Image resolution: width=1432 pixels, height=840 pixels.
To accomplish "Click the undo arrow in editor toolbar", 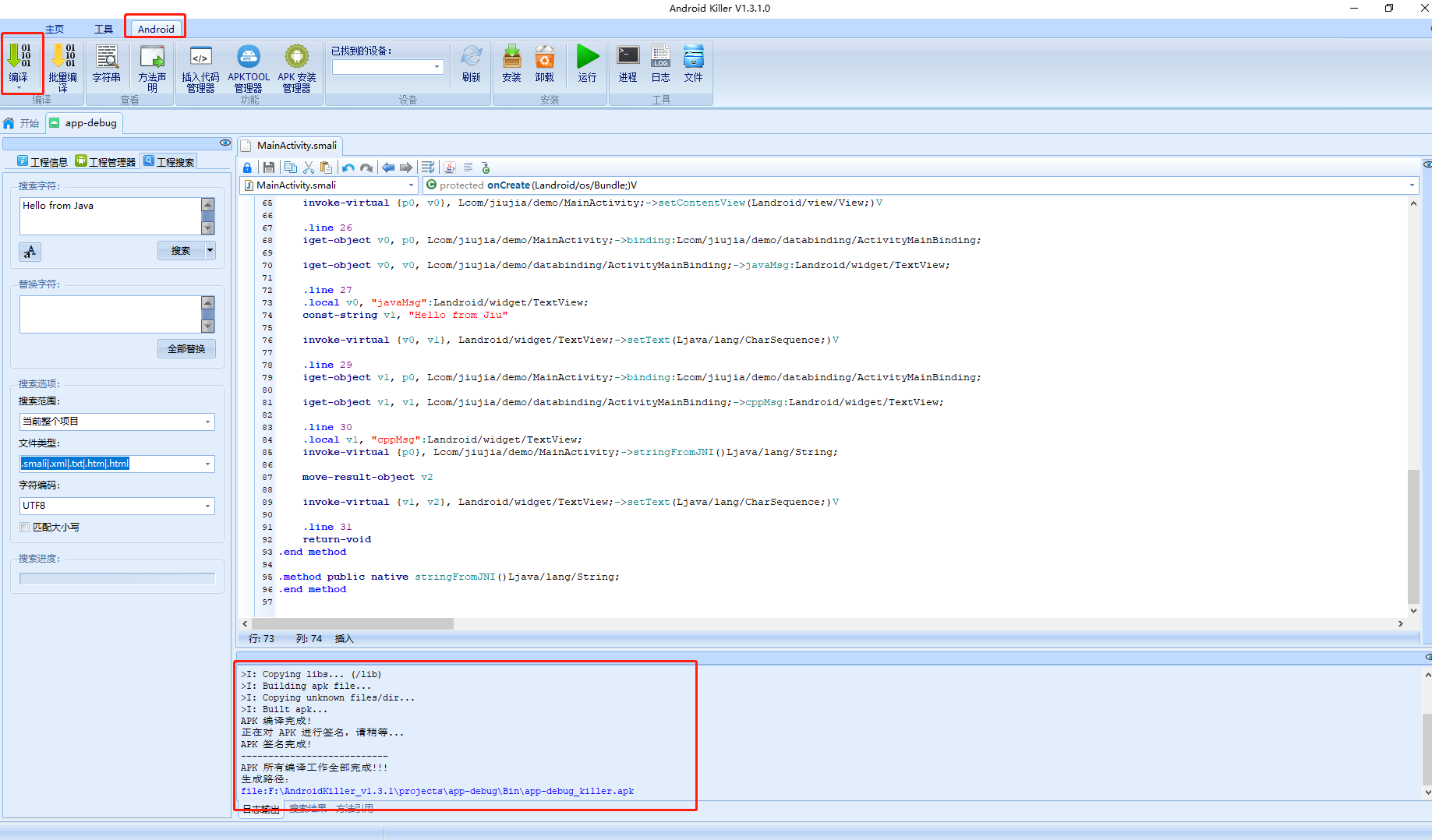I will pyautogui.click(x=348, y=168).
